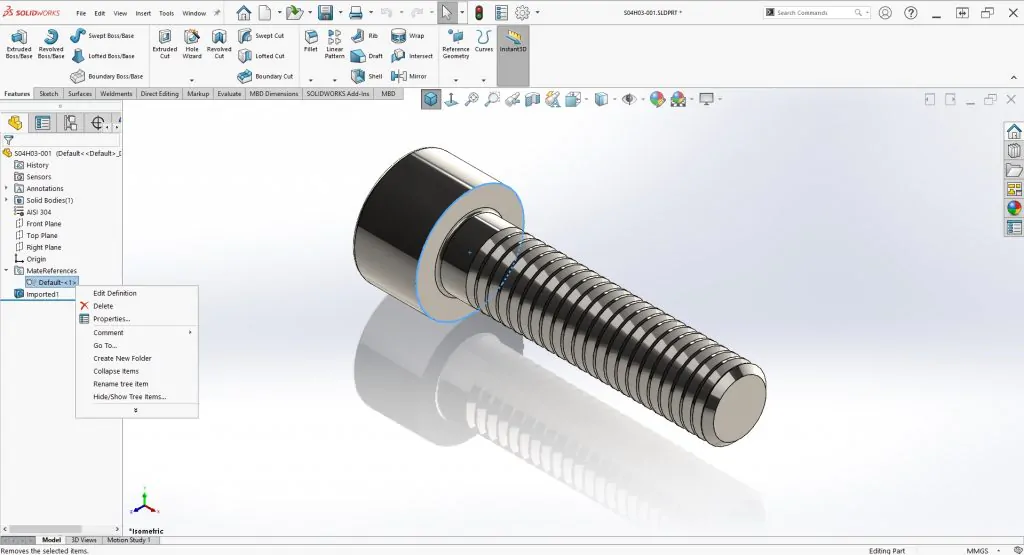Image resolution: width=1024 pixels, height=555 pixels.
Task: Choose the Lofted Cut tool
Action: coord(261,56)
